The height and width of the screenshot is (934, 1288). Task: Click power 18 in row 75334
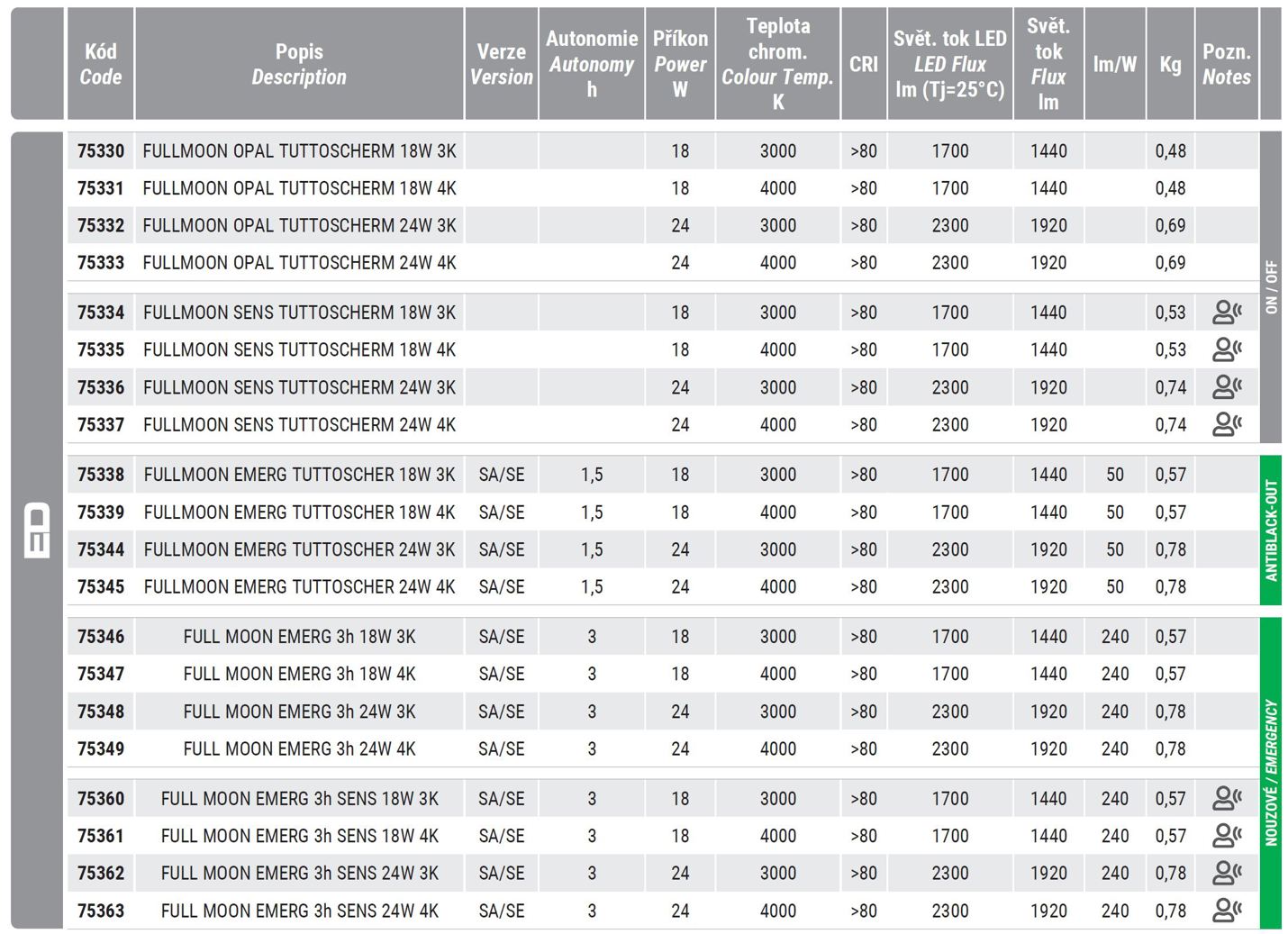pyautogui.click(x=680, y=313)
